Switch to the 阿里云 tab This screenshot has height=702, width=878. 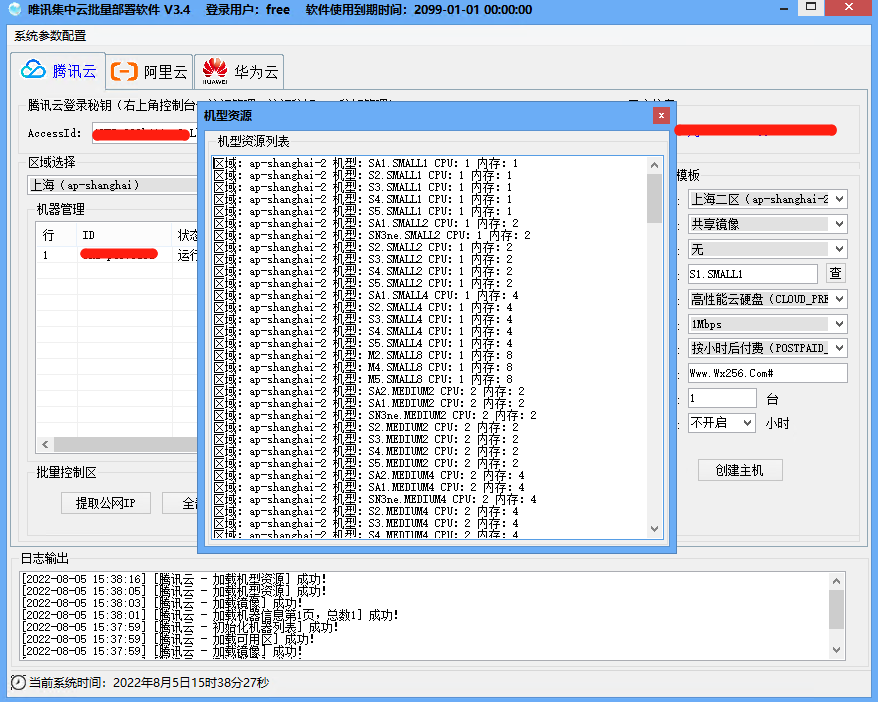point(149,72)
